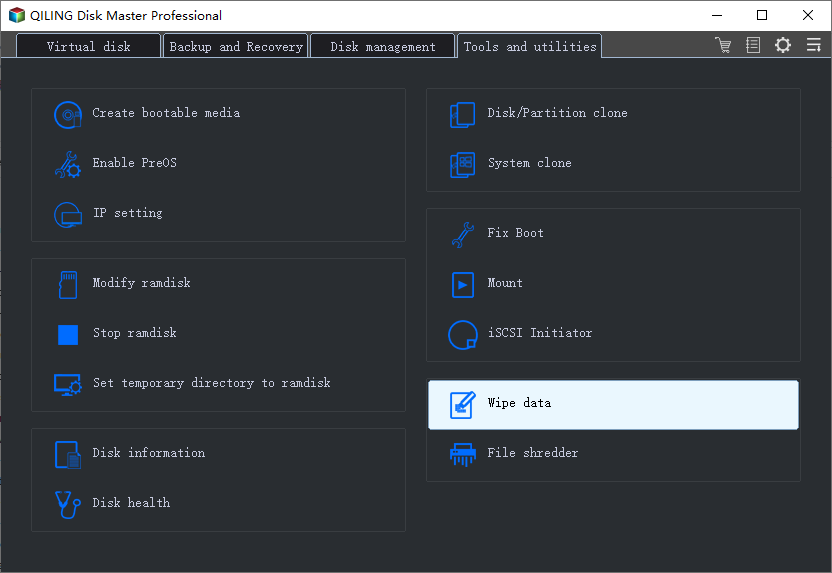This screenshot has width=832, height=573.
Task: Open the shopping cart purchase icon
Action: pyautogui.click(x=723, y=45)
